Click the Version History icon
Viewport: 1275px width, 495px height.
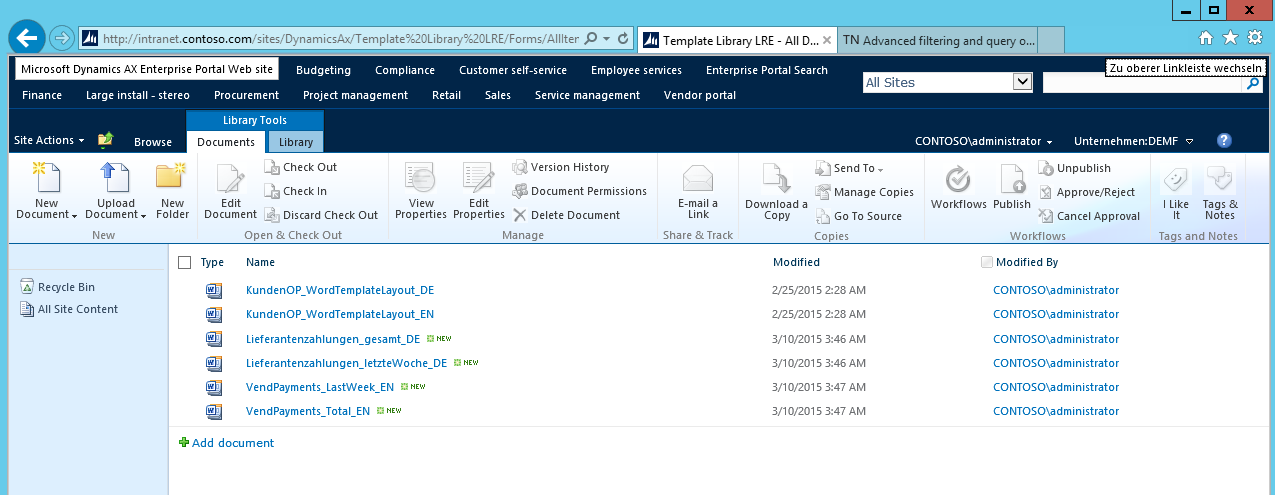point(521,167)
